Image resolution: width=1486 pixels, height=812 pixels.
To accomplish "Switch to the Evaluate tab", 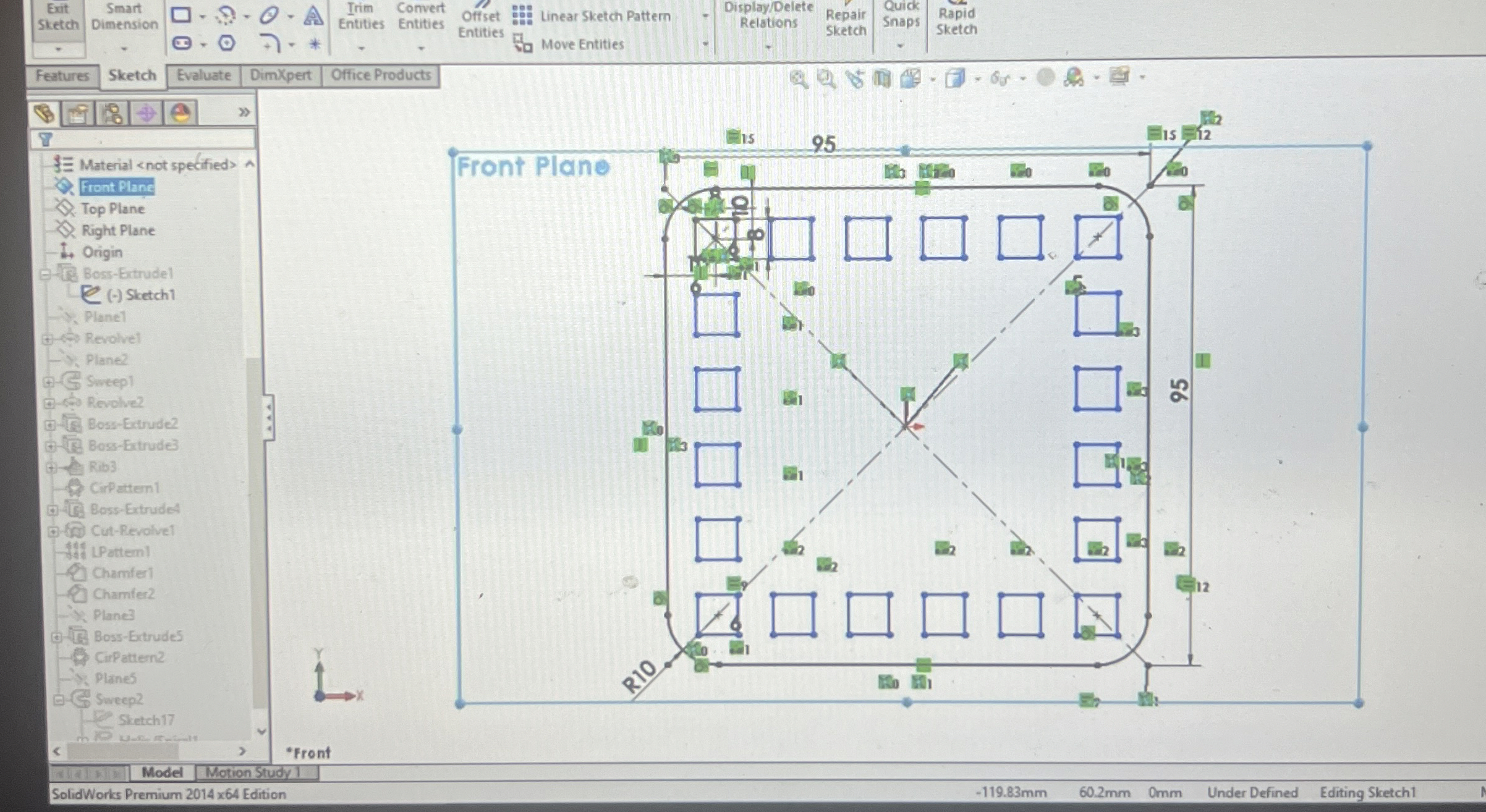I will [203, 75].
